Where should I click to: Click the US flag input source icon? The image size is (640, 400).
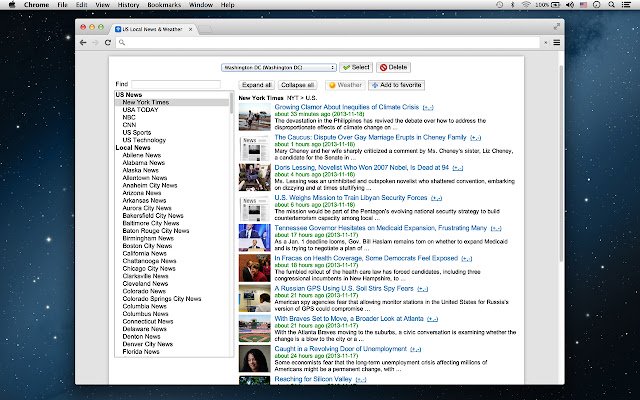583,5
